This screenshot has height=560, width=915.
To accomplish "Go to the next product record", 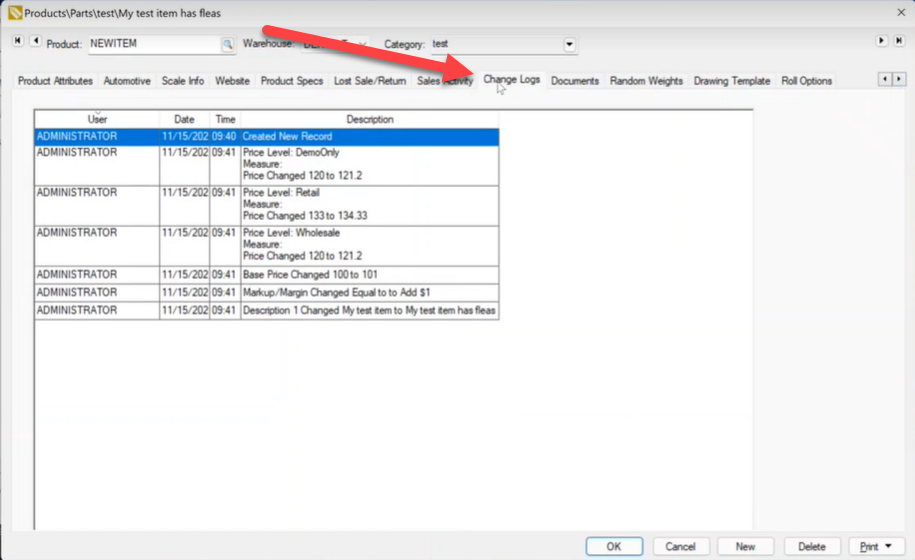I will click(x=881, y=41).
